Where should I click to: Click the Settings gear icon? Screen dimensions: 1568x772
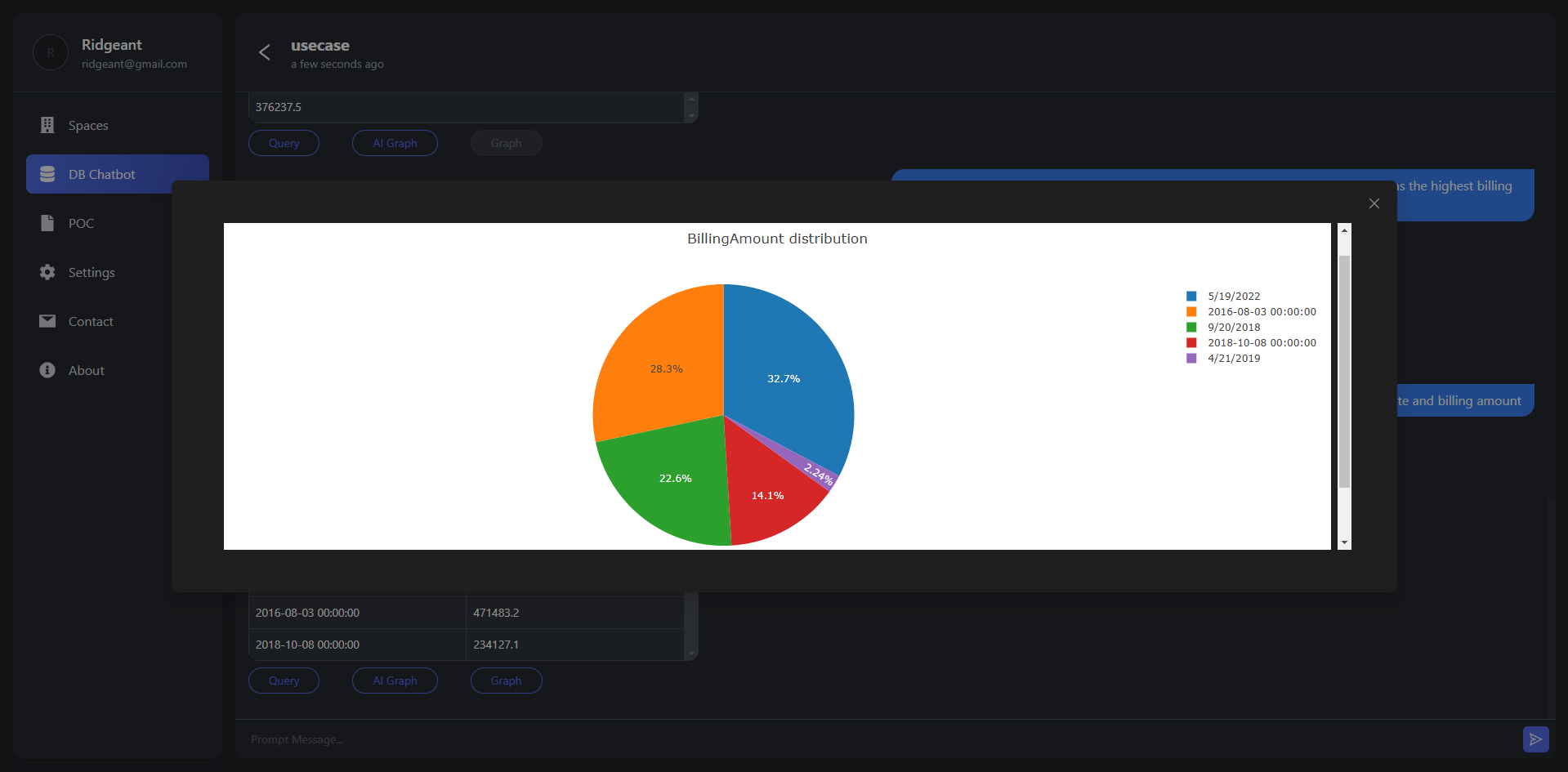(47, 272)
